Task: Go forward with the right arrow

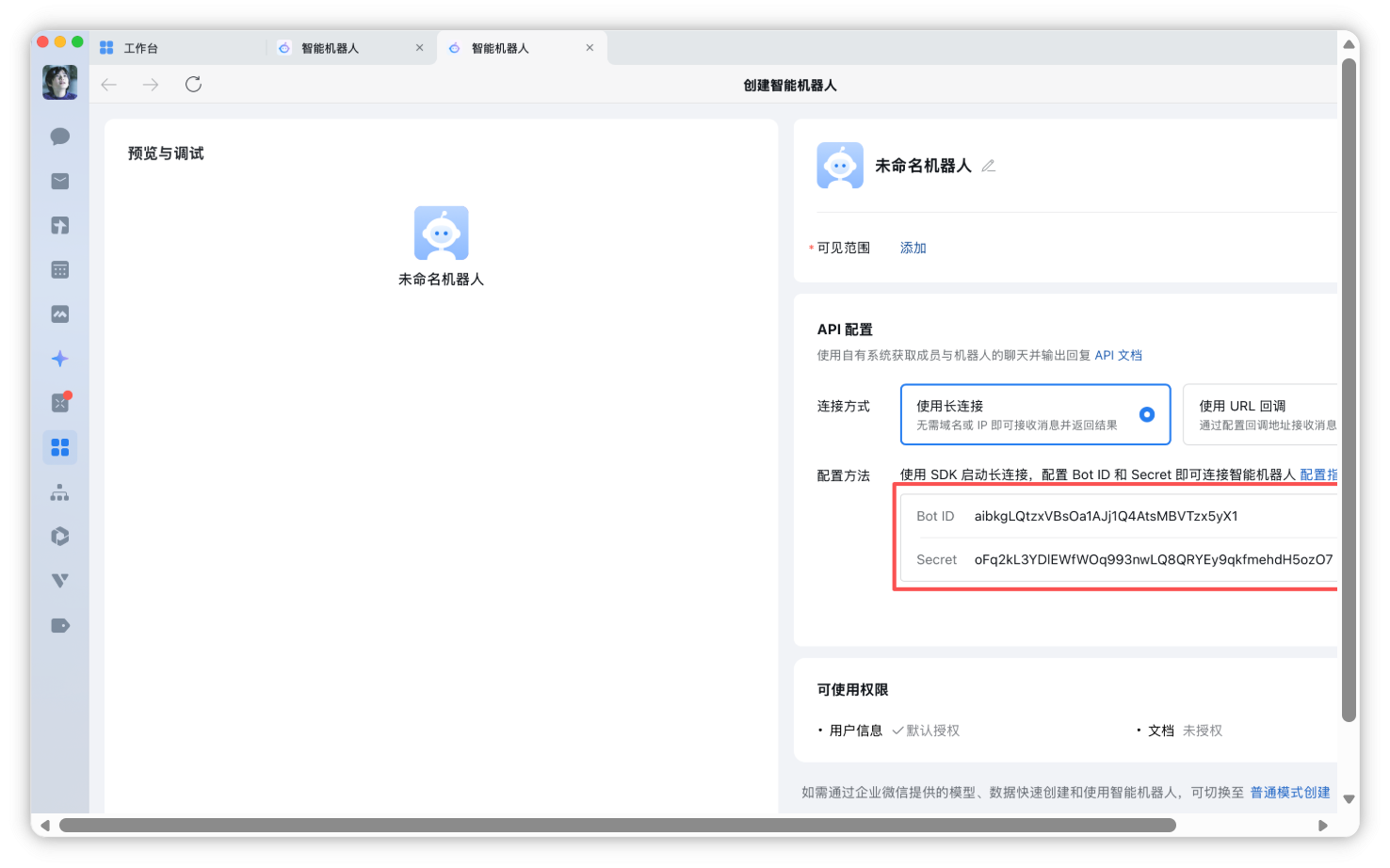Action: pyautogui.click(x=151, y=85)
